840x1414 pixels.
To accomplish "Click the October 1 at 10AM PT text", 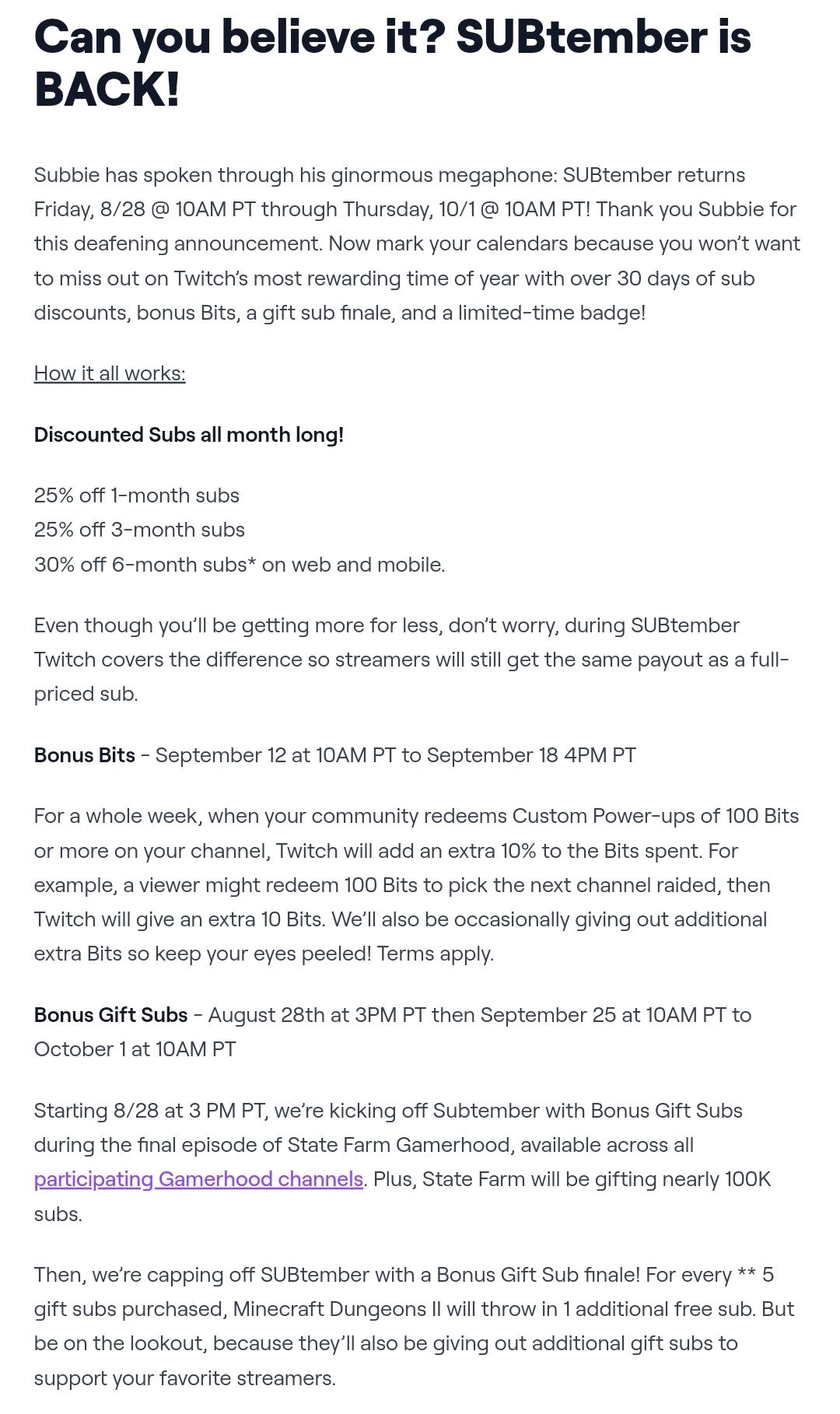I will (135, 1049).
